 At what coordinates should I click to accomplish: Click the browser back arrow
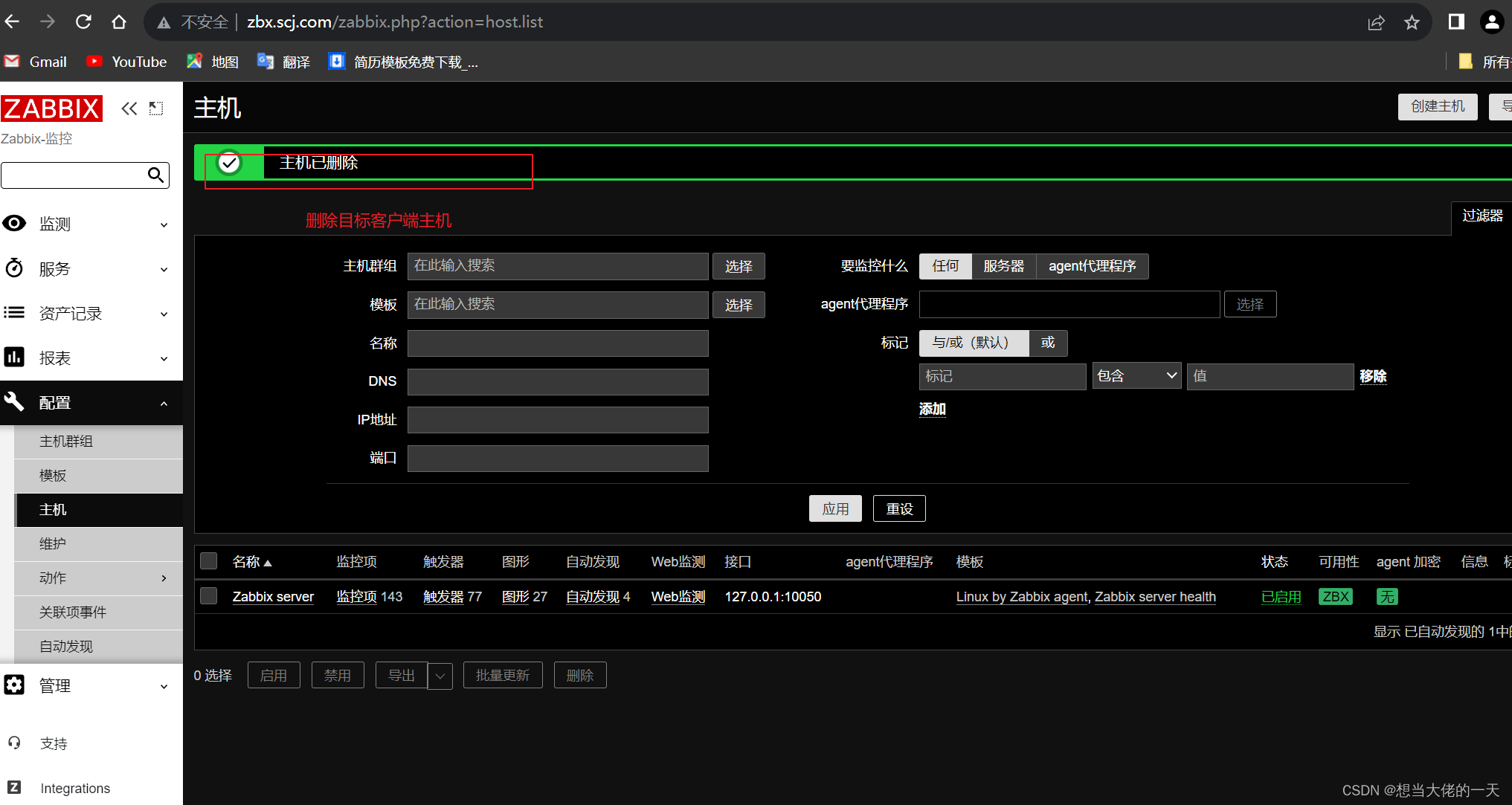point(12,22)
